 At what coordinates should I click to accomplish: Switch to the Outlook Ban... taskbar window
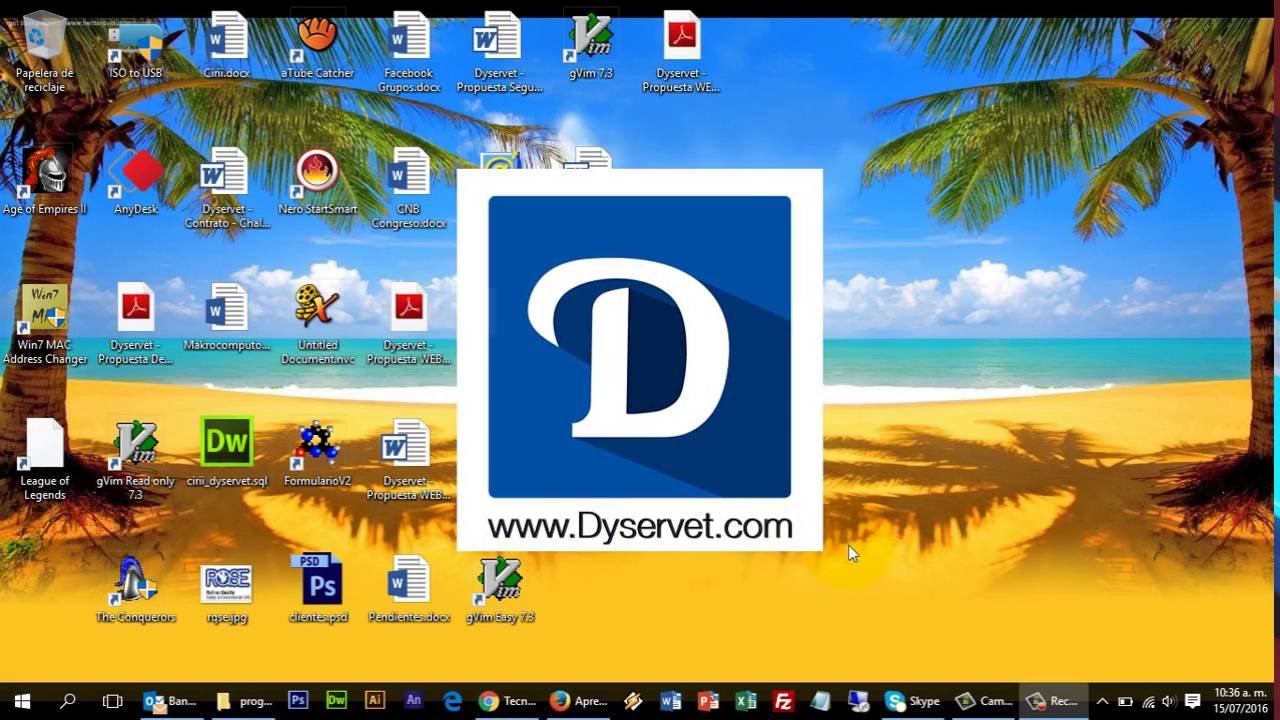[170, 701]
